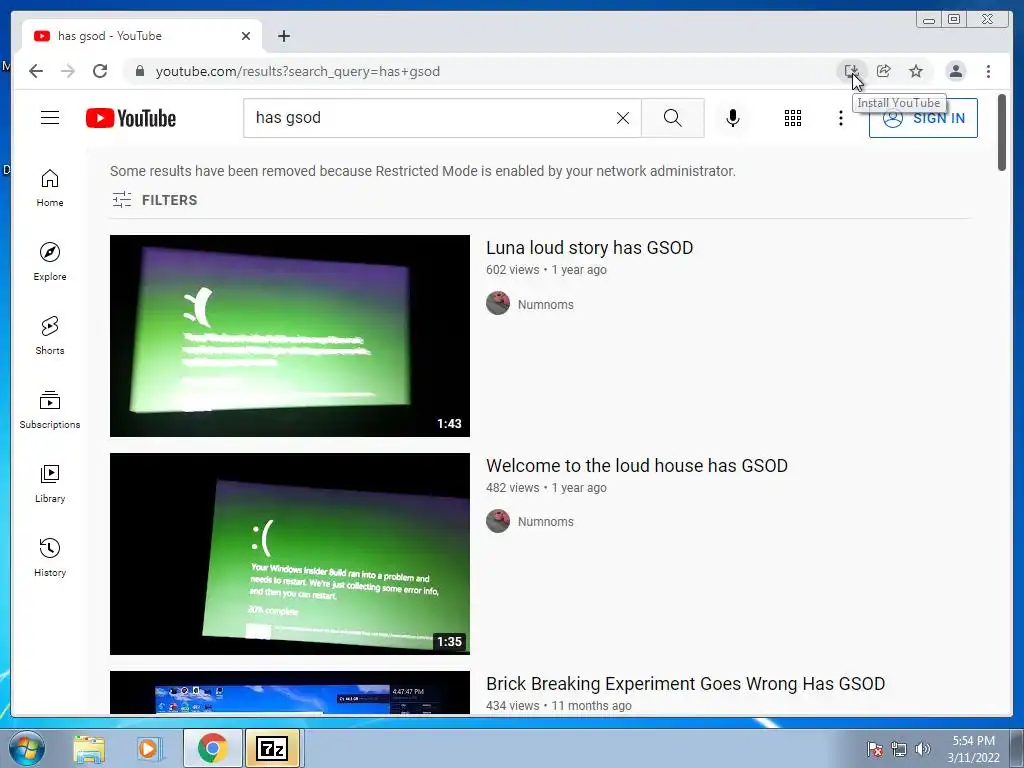Open Library in the sidebar
The width and height of the screenshot is (1024, 768).
click(50, 483)
